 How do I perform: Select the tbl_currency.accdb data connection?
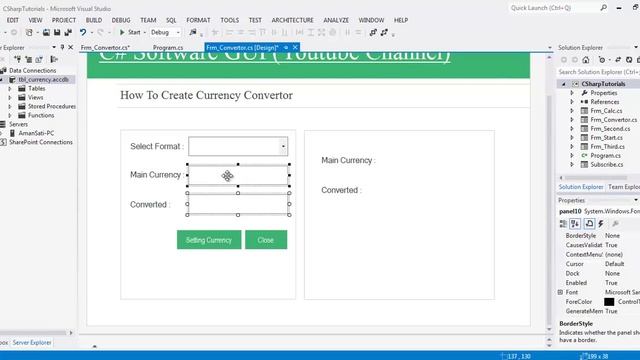point(43,79)
